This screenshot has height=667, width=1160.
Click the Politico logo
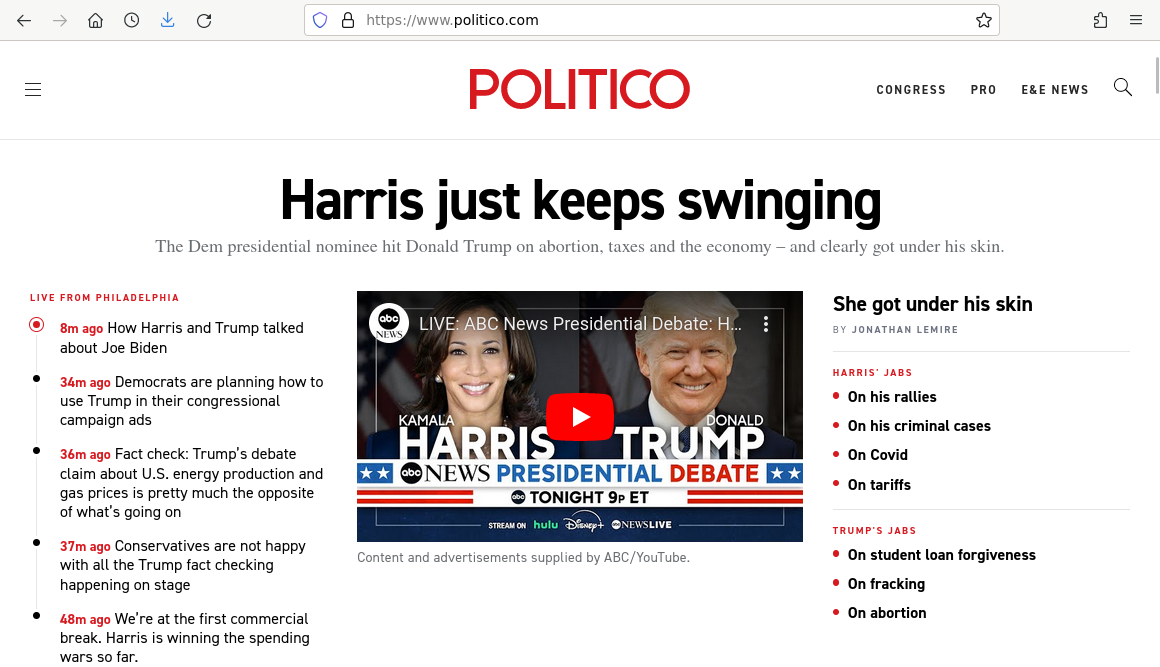pyautogui.click(x=579, y=90)
